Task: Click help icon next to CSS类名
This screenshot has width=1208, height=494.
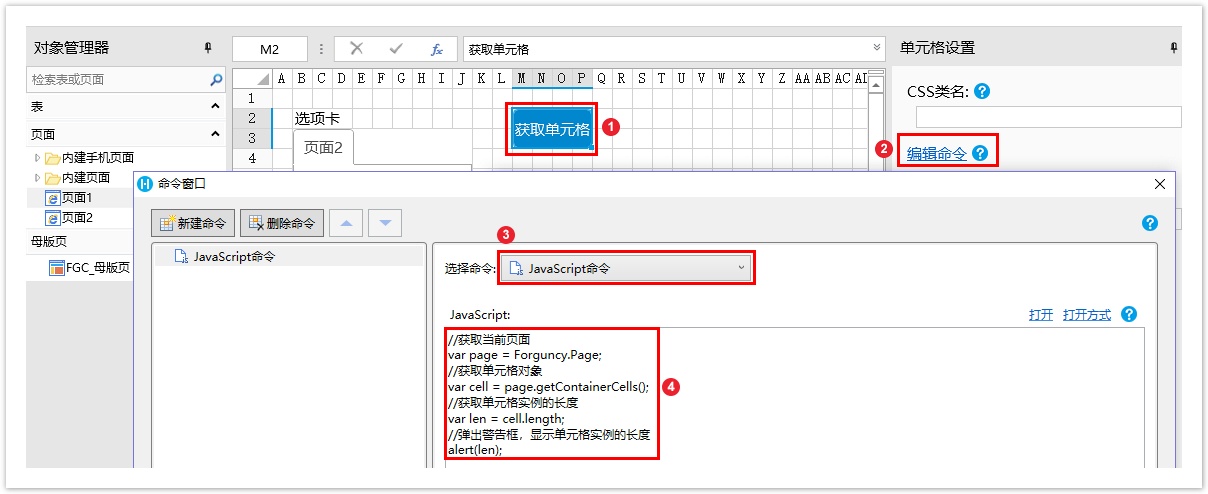Action: tap(982, 92)
